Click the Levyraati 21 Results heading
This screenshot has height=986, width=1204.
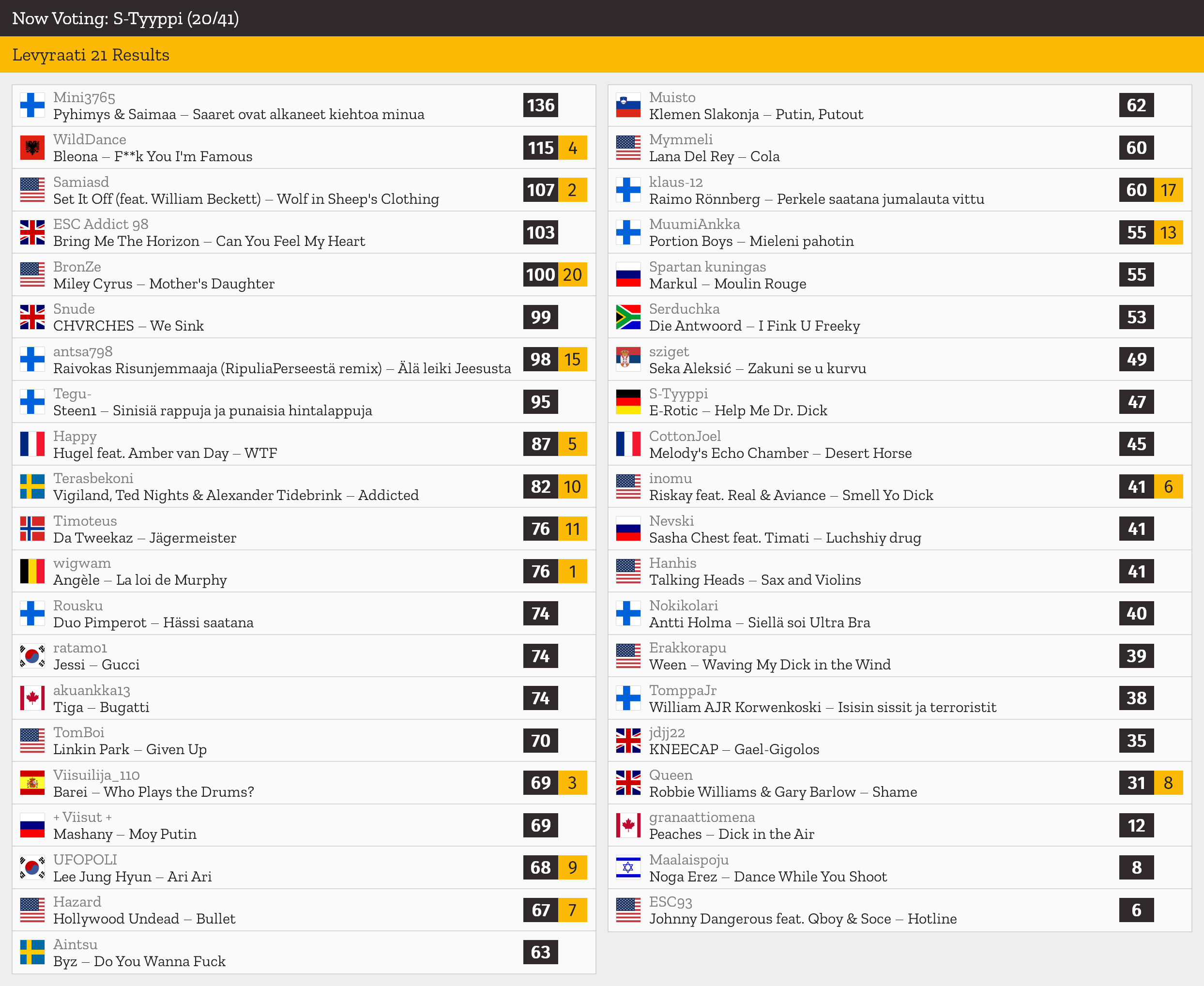pyautogui.click(x=91, y=55)
